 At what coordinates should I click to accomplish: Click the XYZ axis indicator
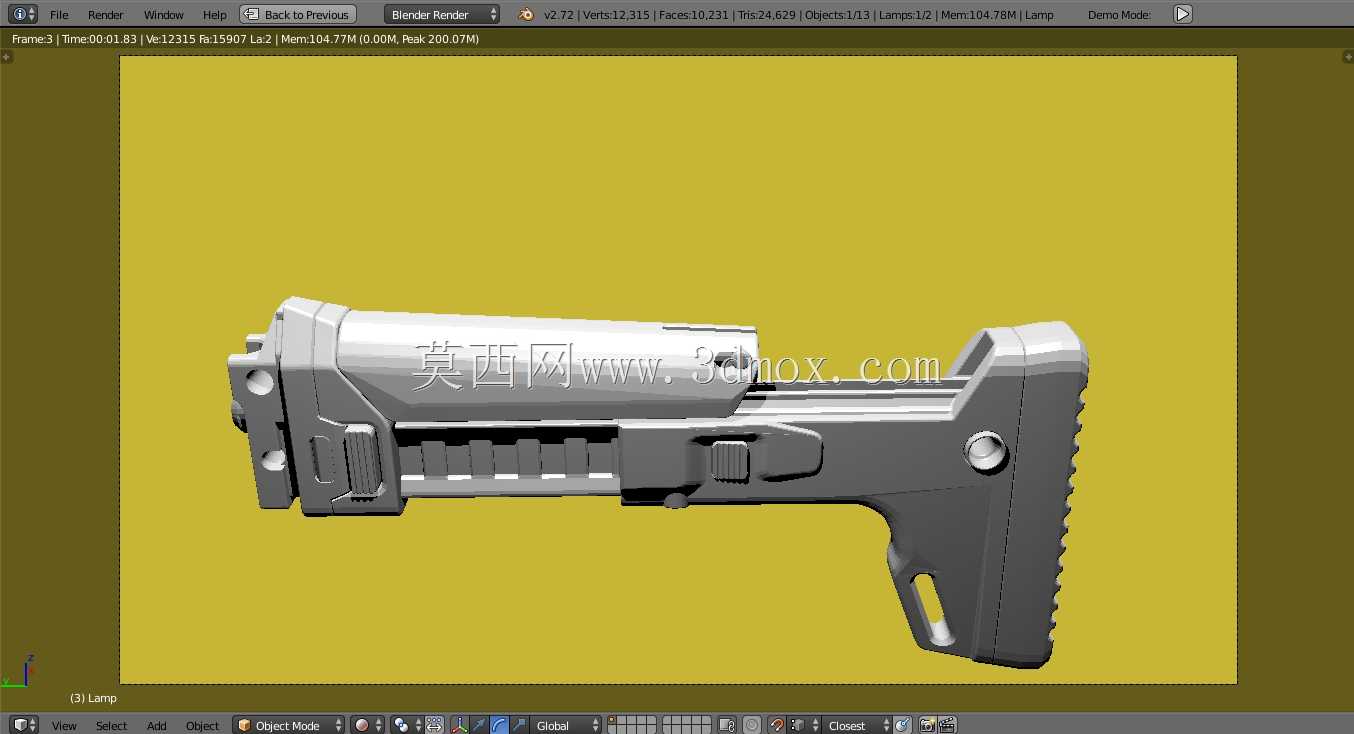point(18,671)
